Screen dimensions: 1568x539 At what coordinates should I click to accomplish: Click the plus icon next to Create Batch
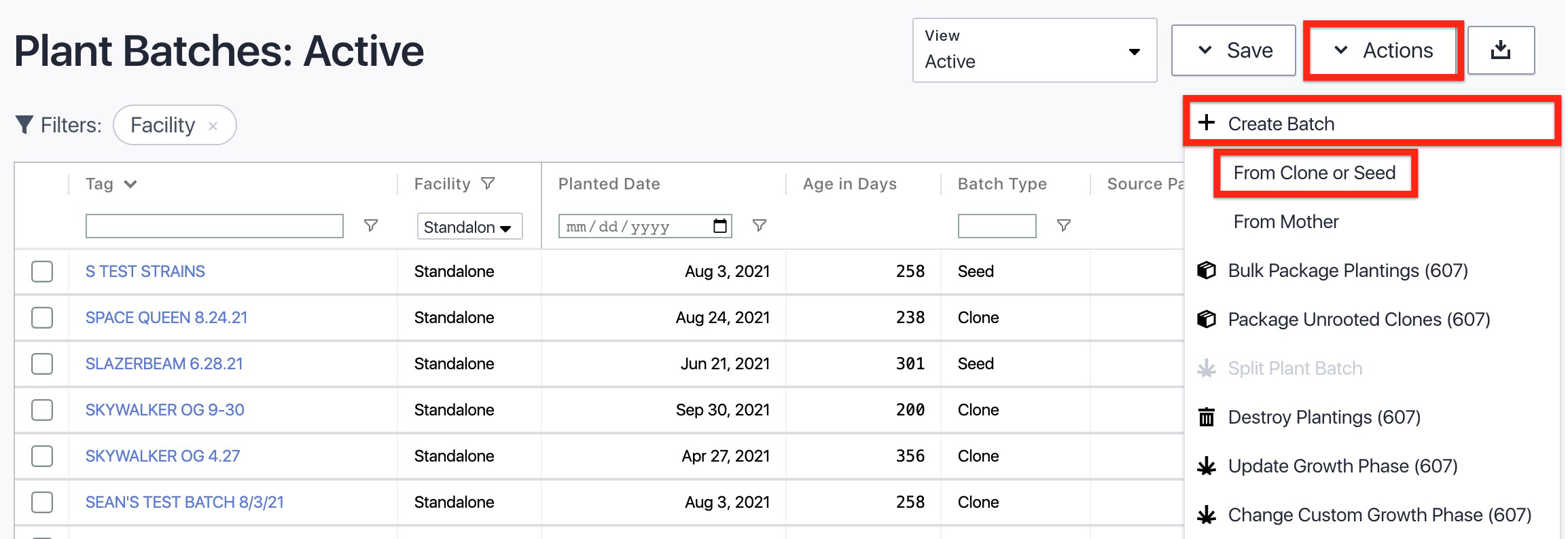click(x=1207, y=123)
